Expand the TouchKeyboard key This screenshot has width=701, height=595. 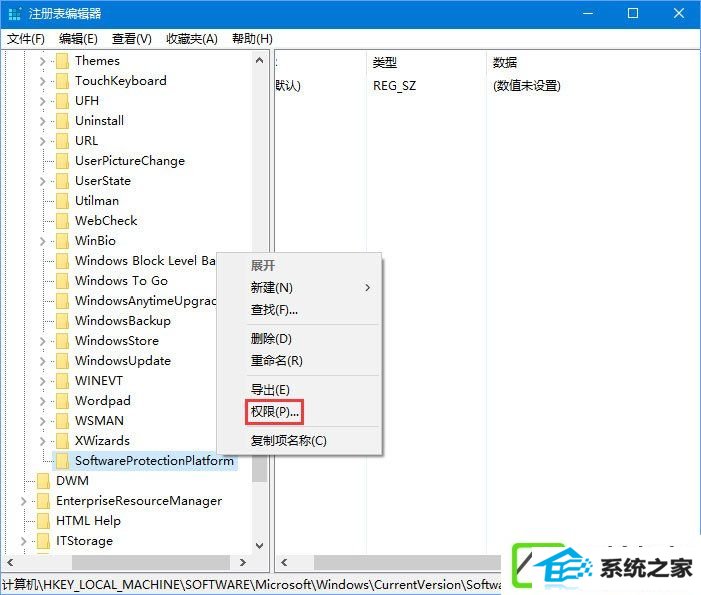click(42, 81)
